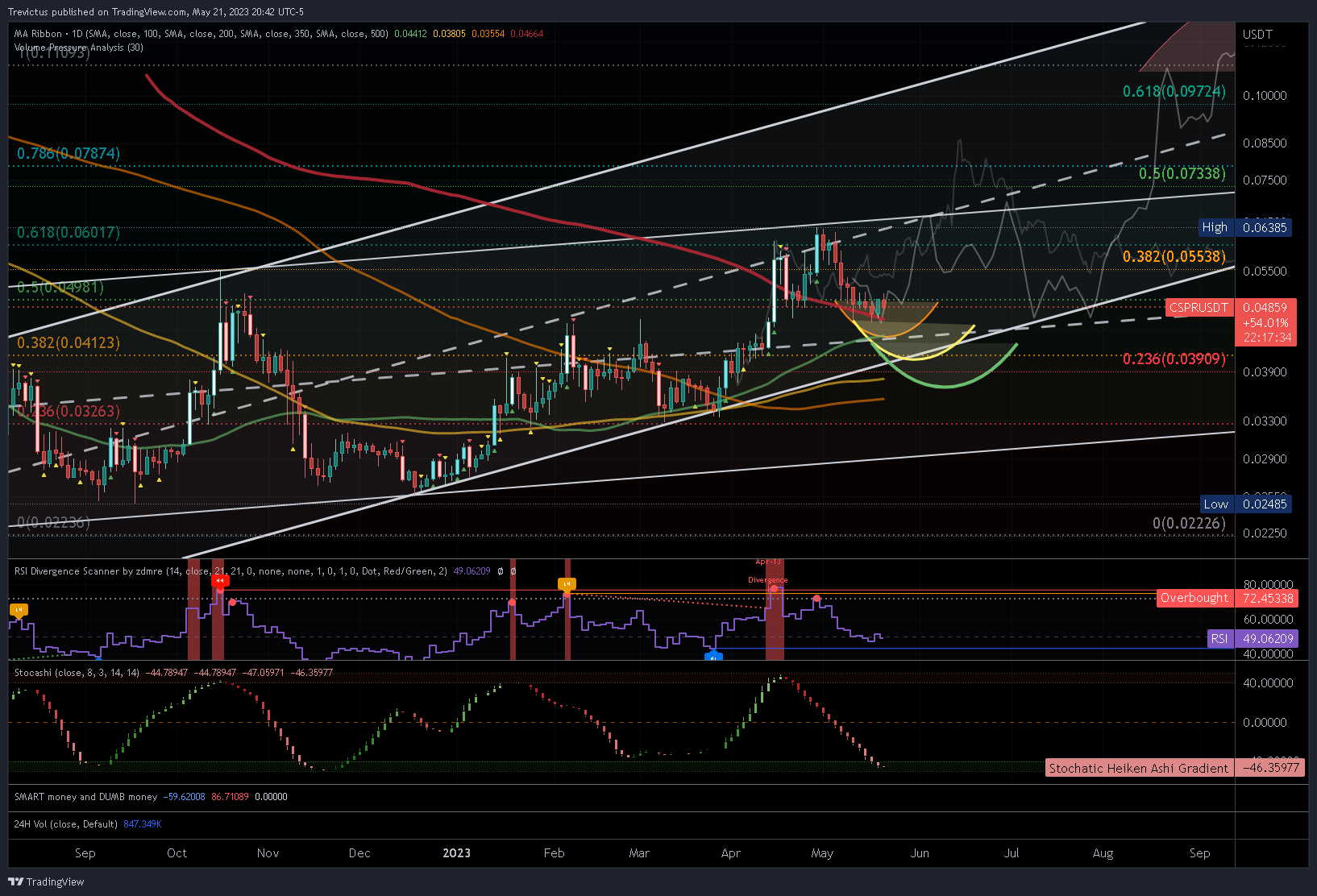
Task: Click the purple RSI label tag
Action: (x=1219, y=638)
